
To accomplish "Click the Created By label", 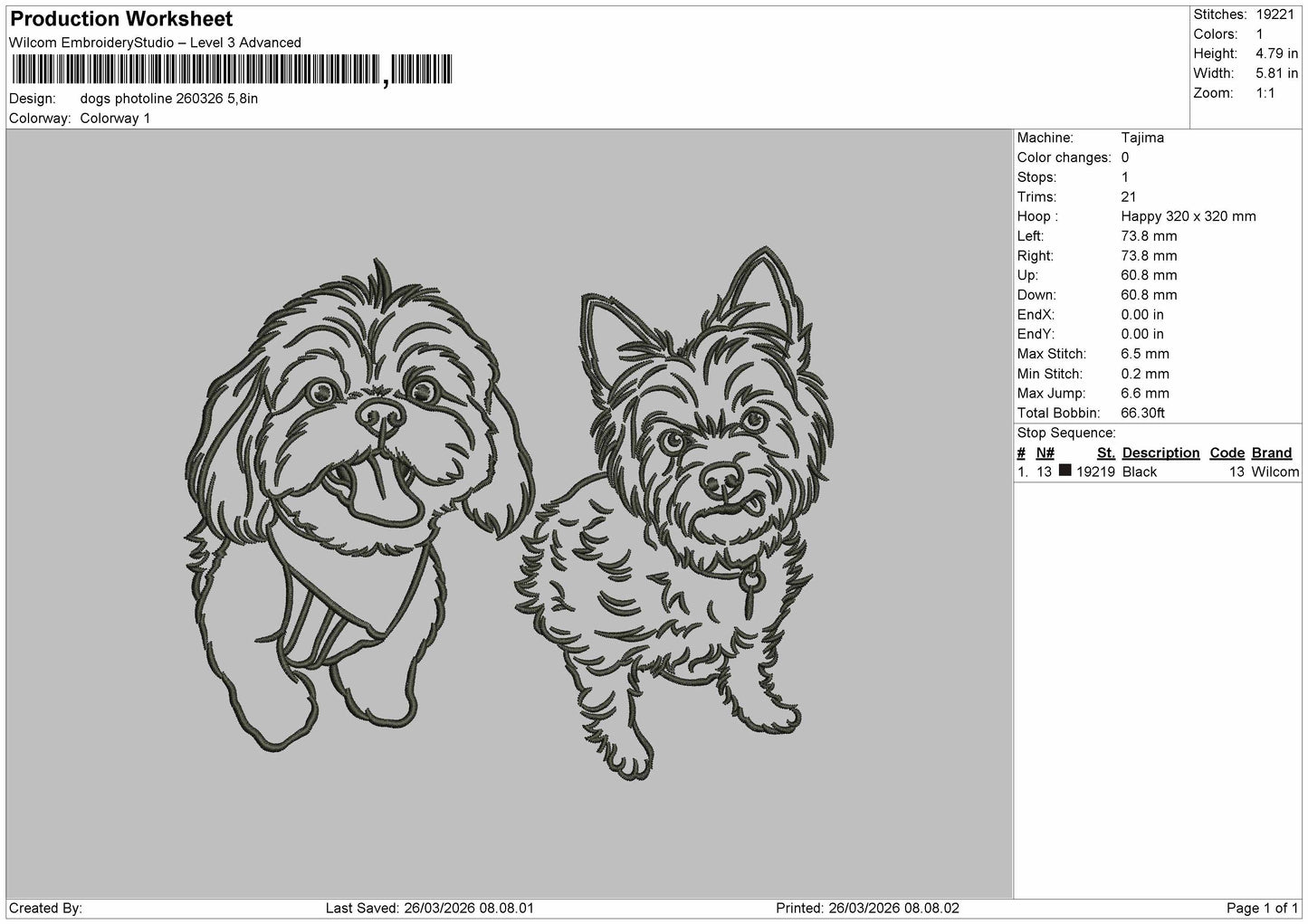I will 46,909.
